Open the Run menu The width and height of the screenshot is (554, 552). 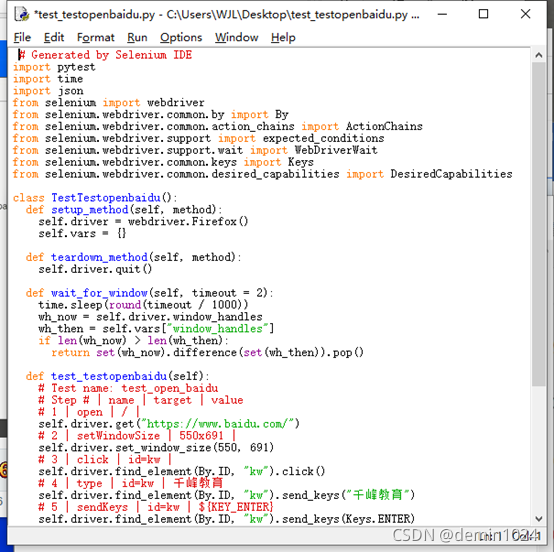pos(137,37)
